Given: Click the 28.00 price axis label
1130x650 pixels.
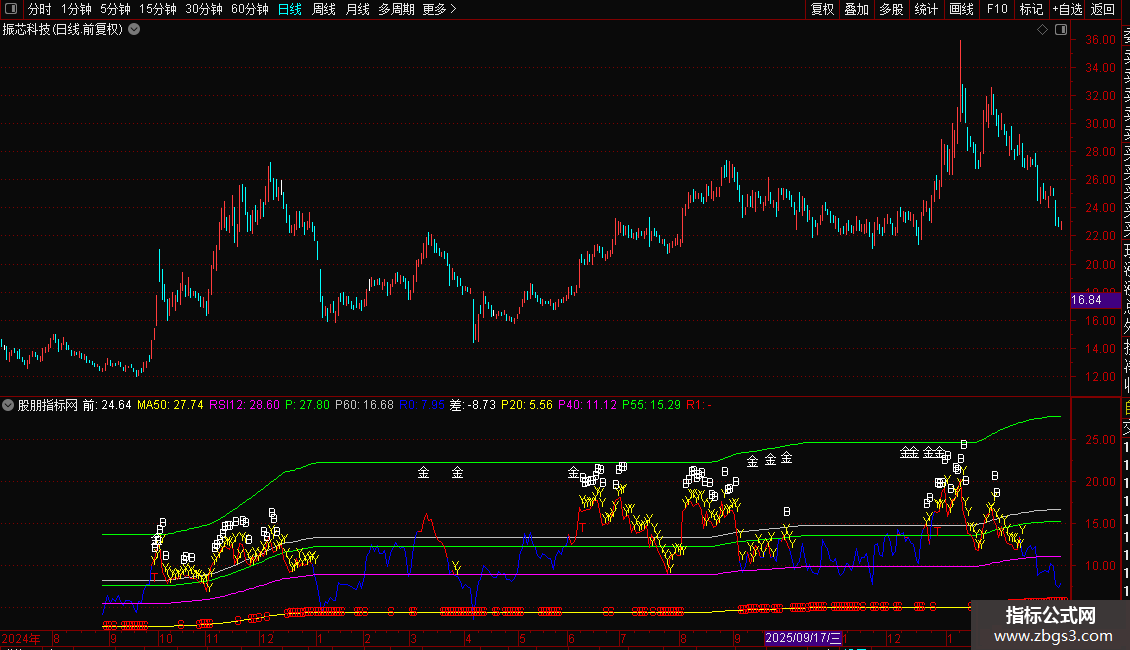Looking at the screenshot, I should coord(1100,151).
